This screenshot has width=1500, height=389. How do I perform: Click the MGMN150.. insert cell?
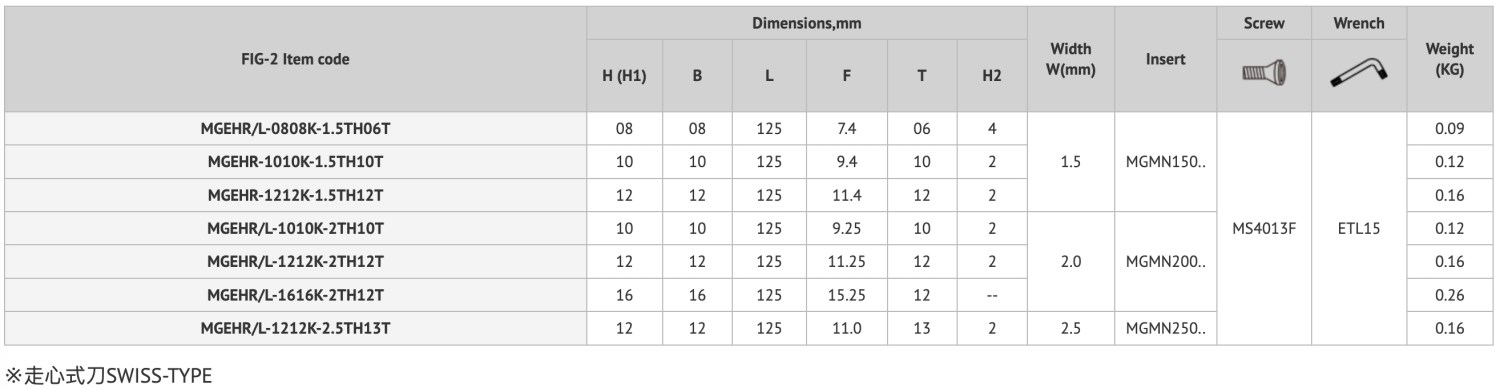point(1165,161)
